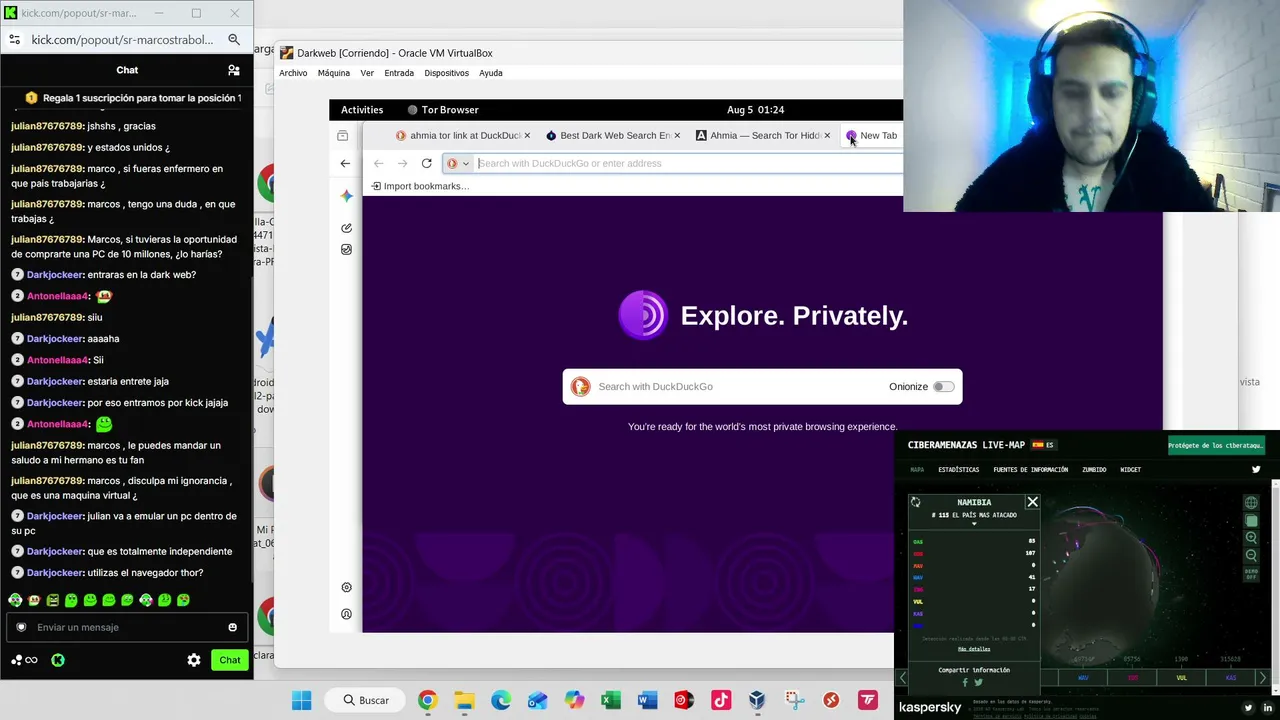Screen dimensions: 1280x720
Task: Open TikTok from the taskbar
Action: (721, 700)
